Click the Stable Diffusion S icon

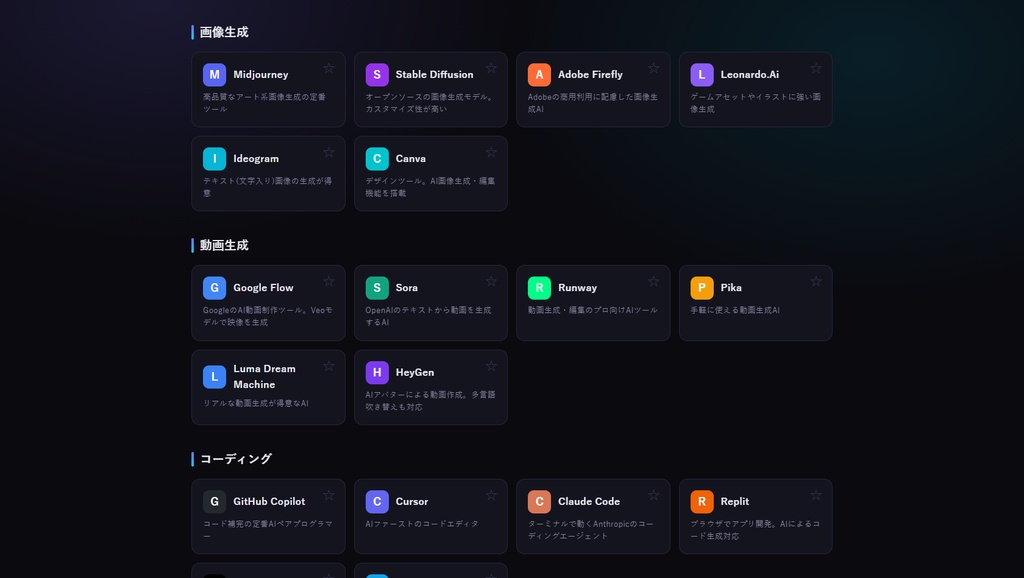377,74
